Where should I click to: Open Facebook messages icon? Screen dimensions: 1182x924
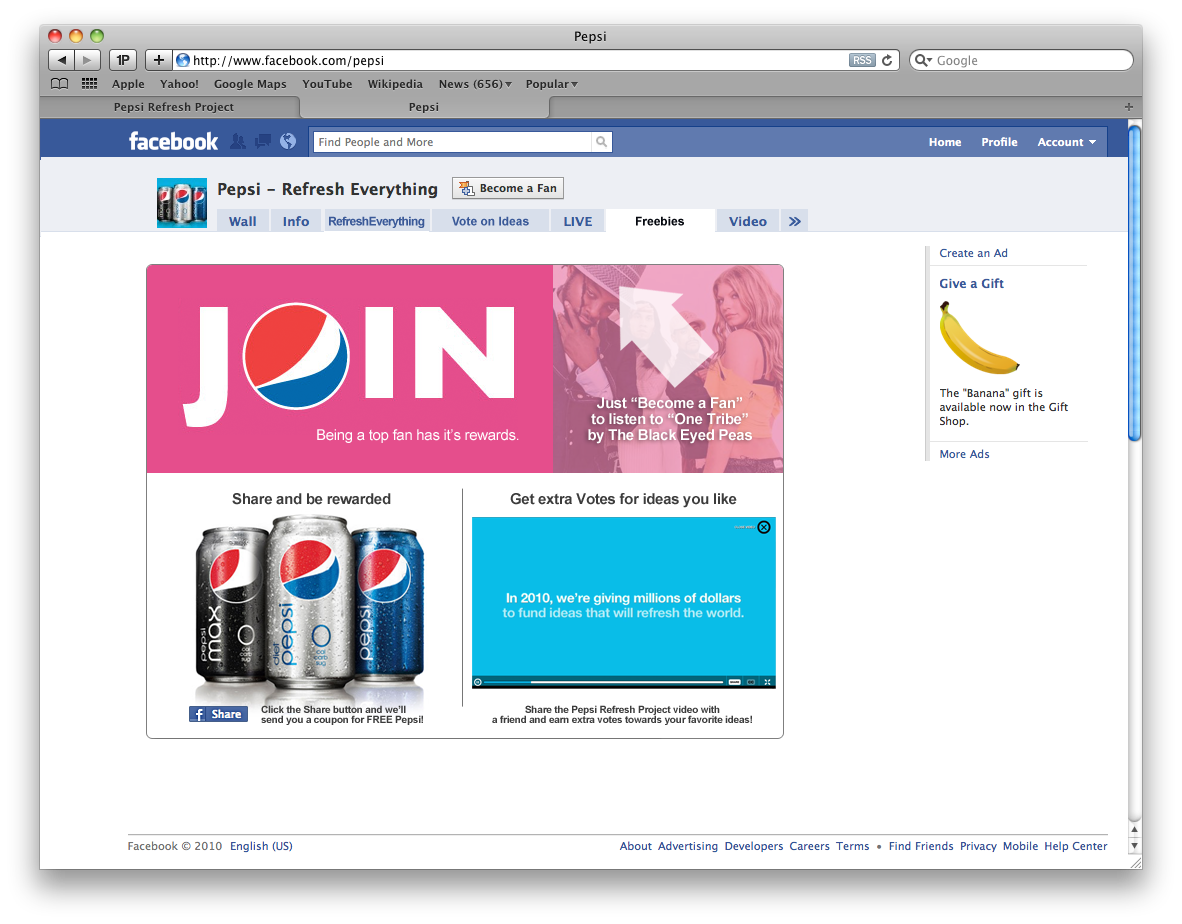tap(262, 141)
